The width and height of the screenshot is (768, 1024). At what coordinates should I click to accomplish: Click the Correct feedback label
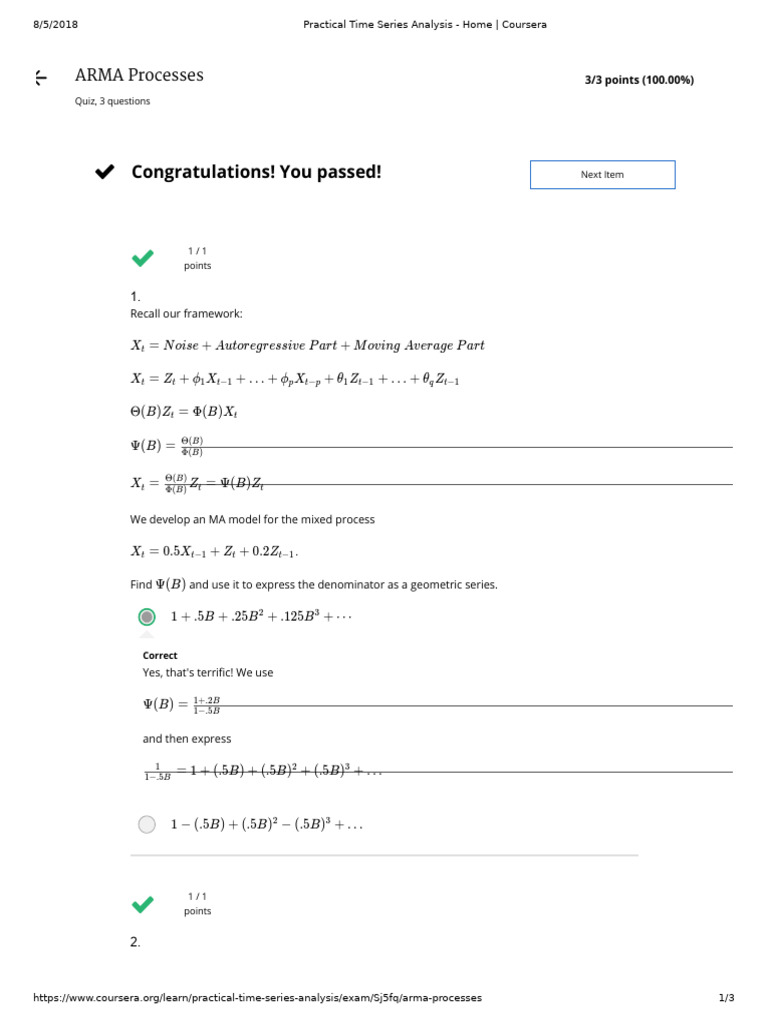[160, 656]
